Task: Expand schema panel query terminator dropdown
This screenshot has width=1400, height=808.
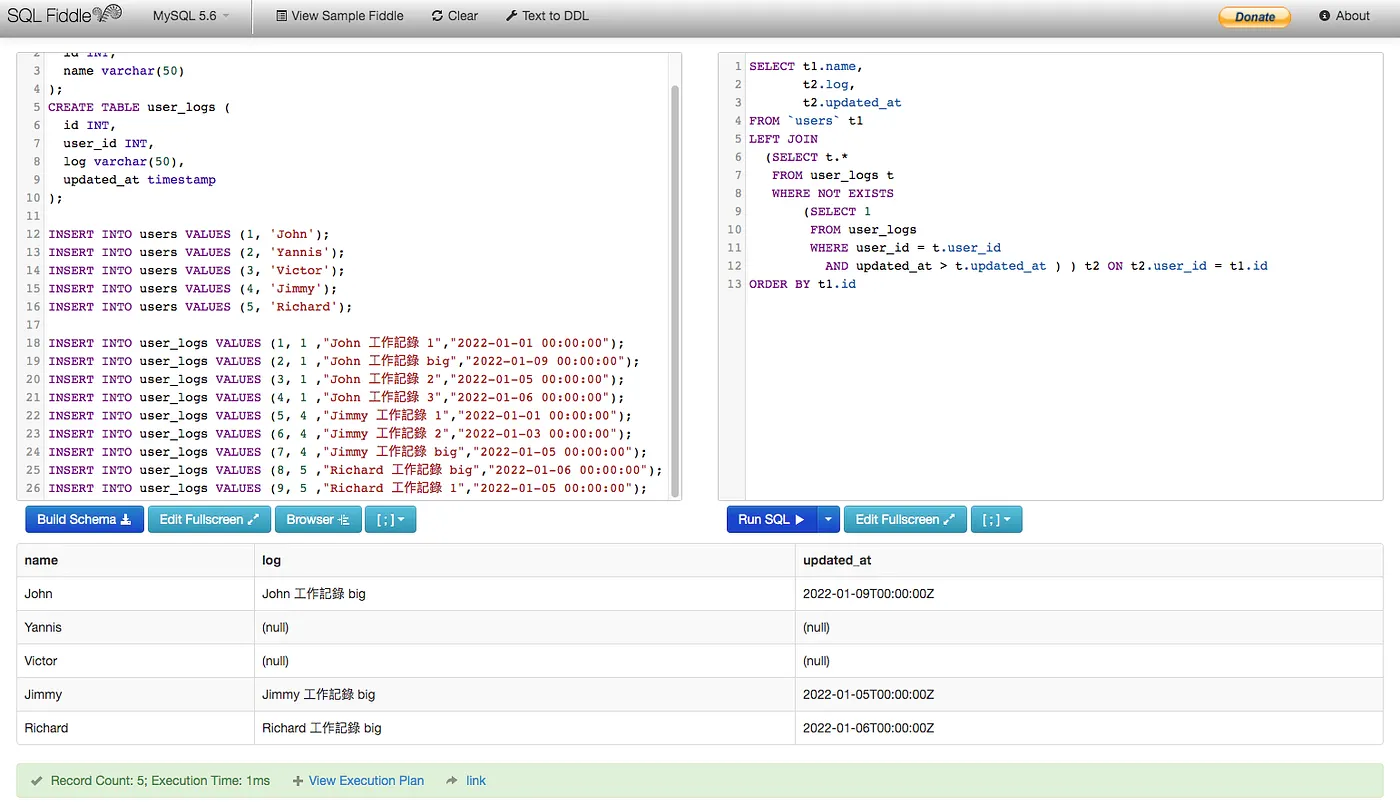Action: coord(390,520)
